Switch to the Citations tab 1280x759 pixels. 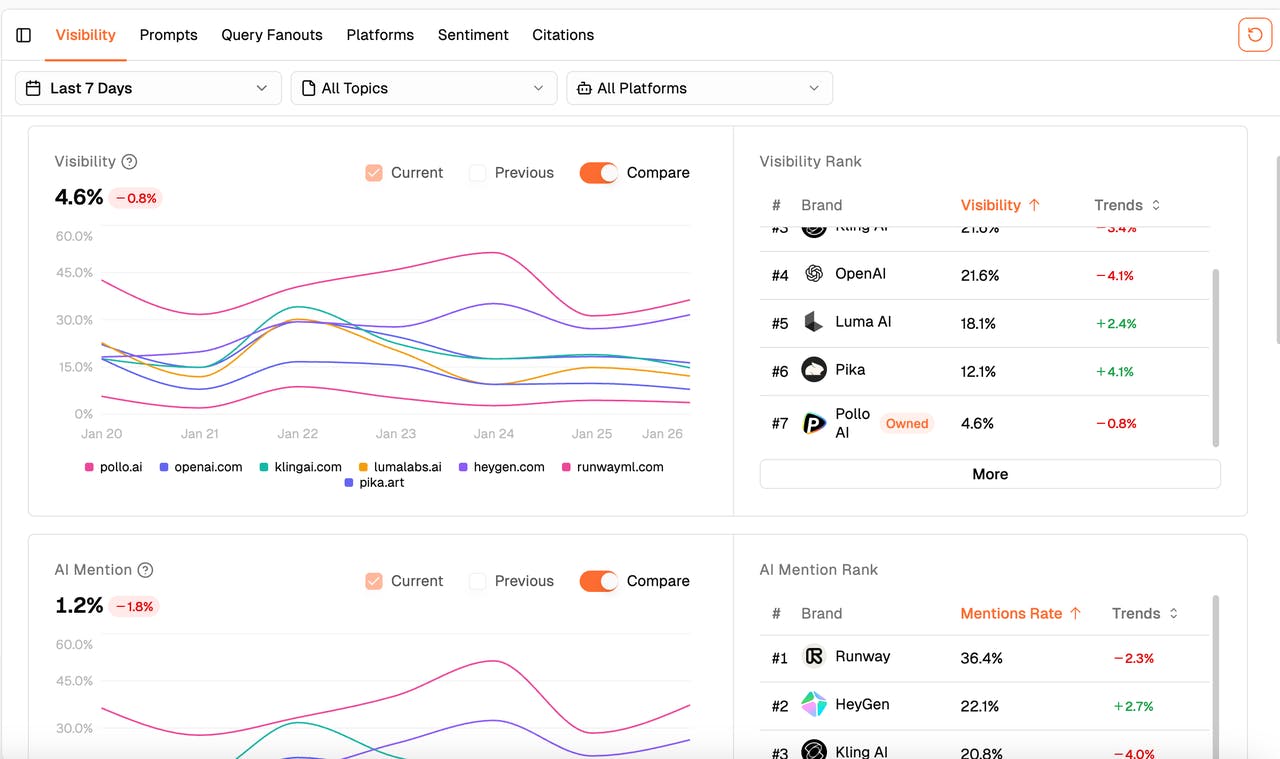(x=563, y=35)
